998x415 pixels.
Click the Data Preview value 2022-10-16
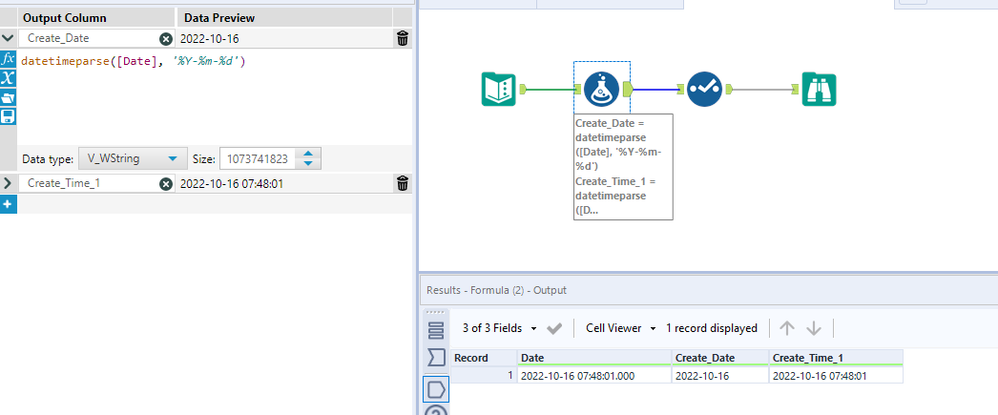[x=209, y=39]
